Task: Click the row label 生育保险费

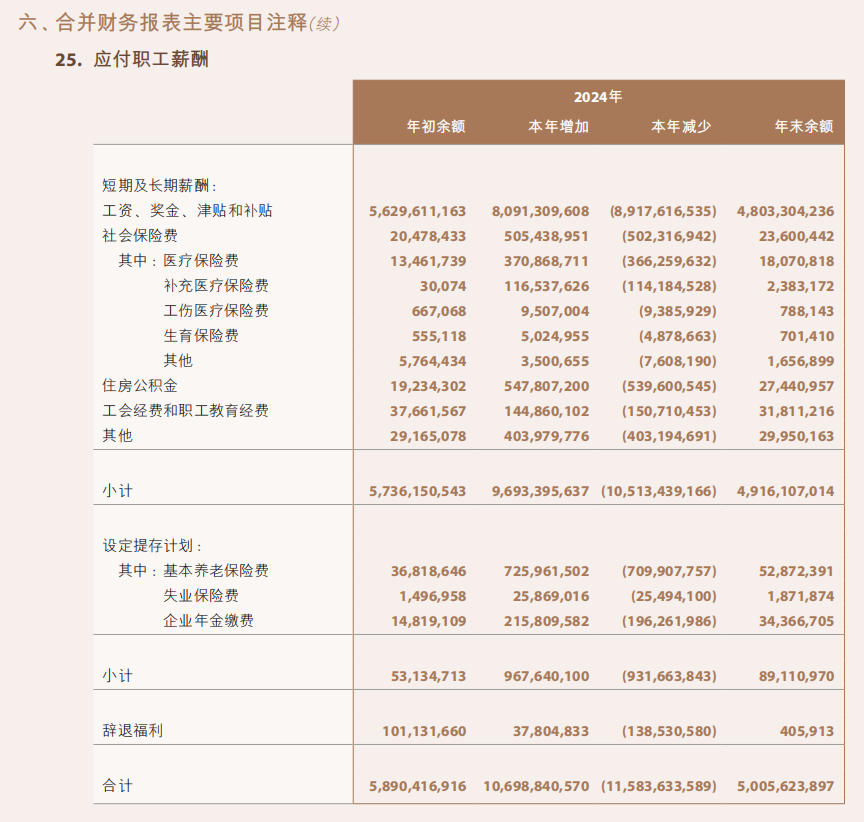Action: point(201,336)
